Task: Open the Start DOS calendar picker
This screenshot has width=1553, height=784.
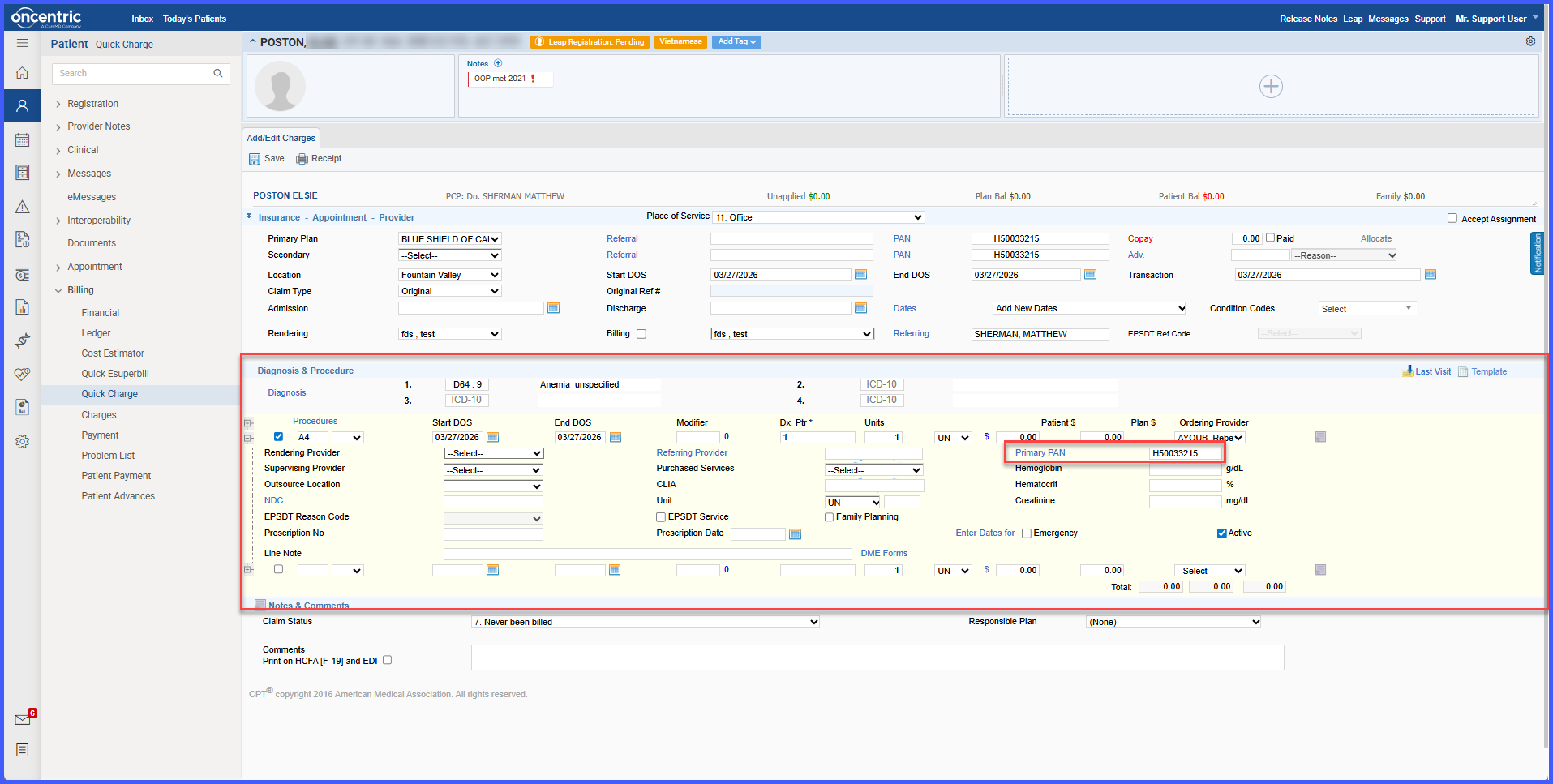Action: tap(860, 275)
